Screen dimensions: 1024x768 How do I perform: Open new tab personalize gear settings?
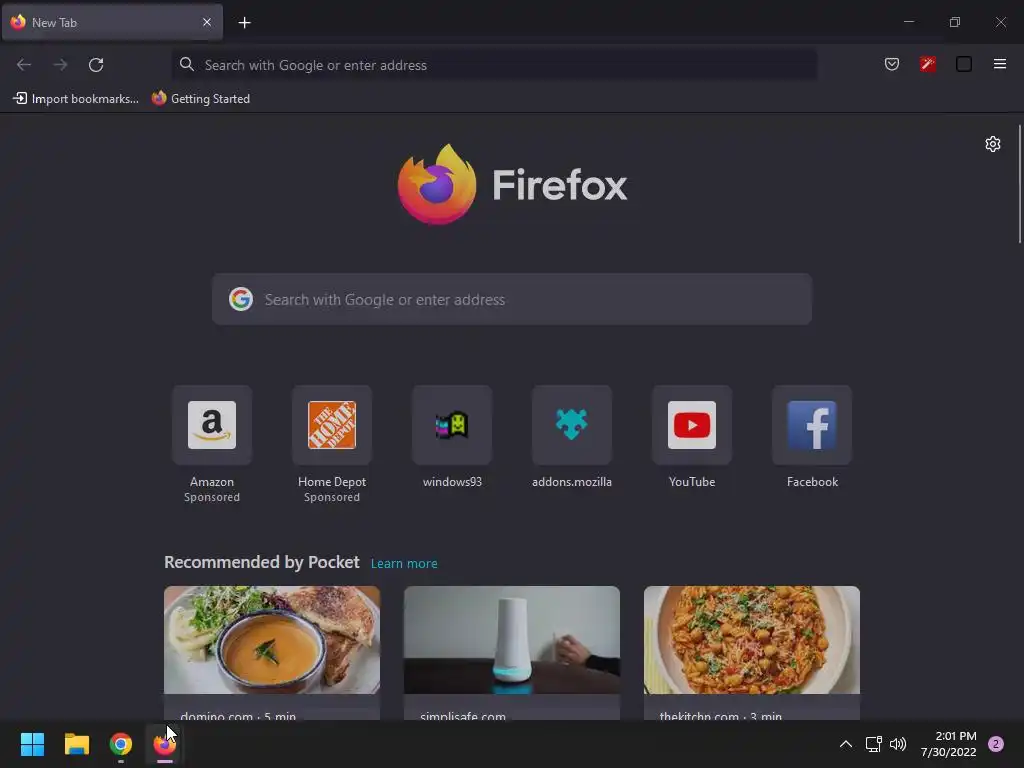pos(993,144)
